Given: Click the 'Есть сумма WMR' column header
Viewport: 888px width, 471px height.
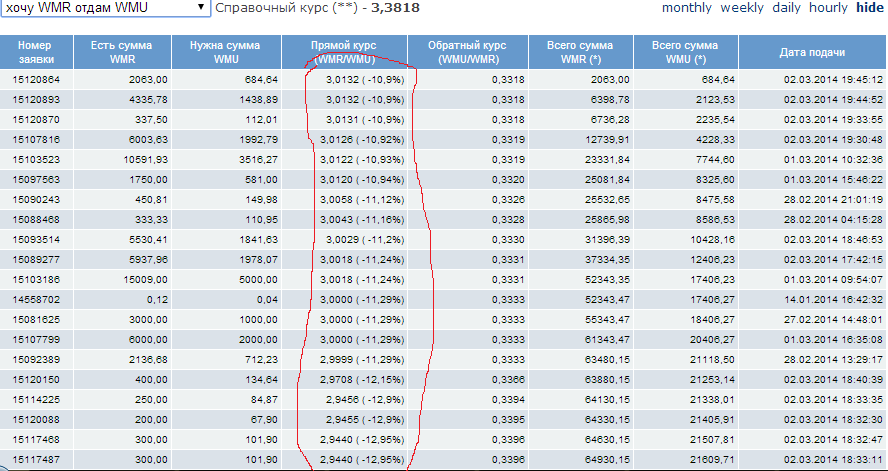Looking at the screenshot, I should (x=122, y=52).
